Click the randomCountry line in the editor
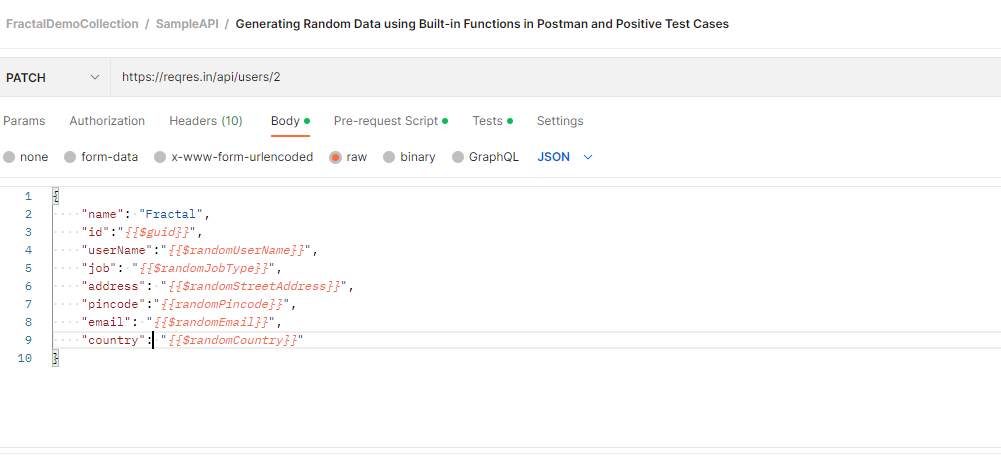1001x460 pixels. [230, 340]
